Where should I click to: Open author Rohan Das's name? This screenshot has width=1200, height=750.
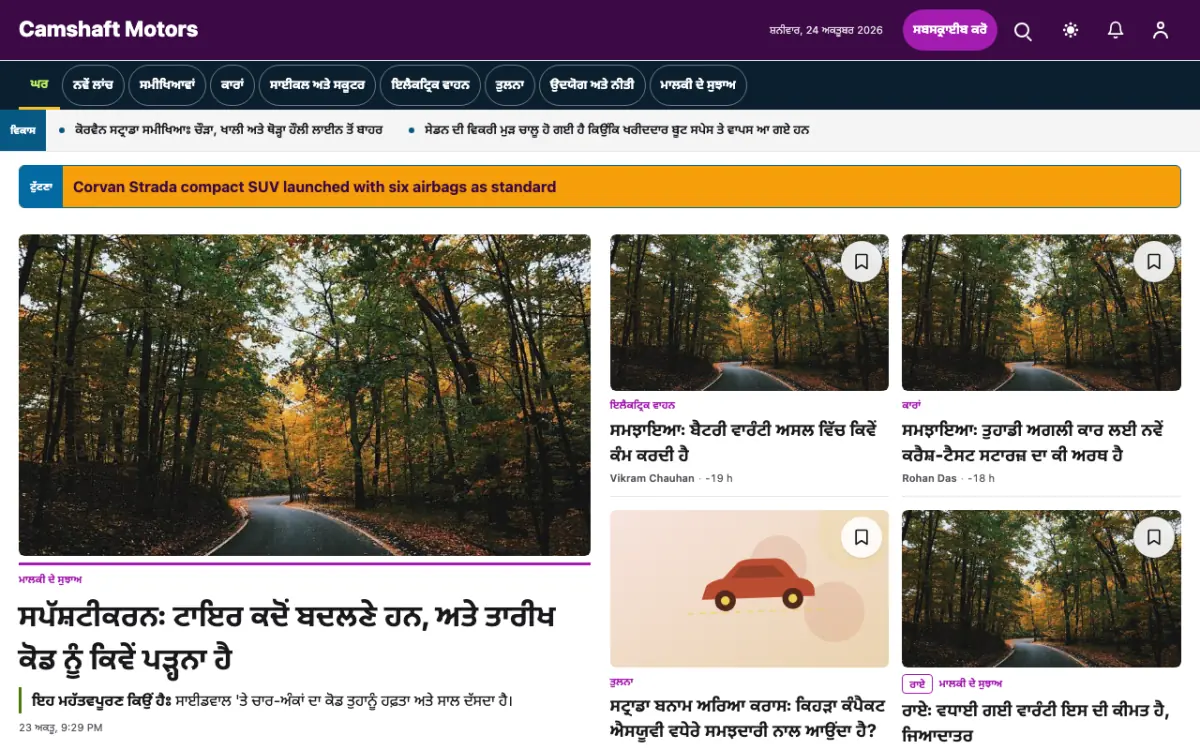point(929,478)
